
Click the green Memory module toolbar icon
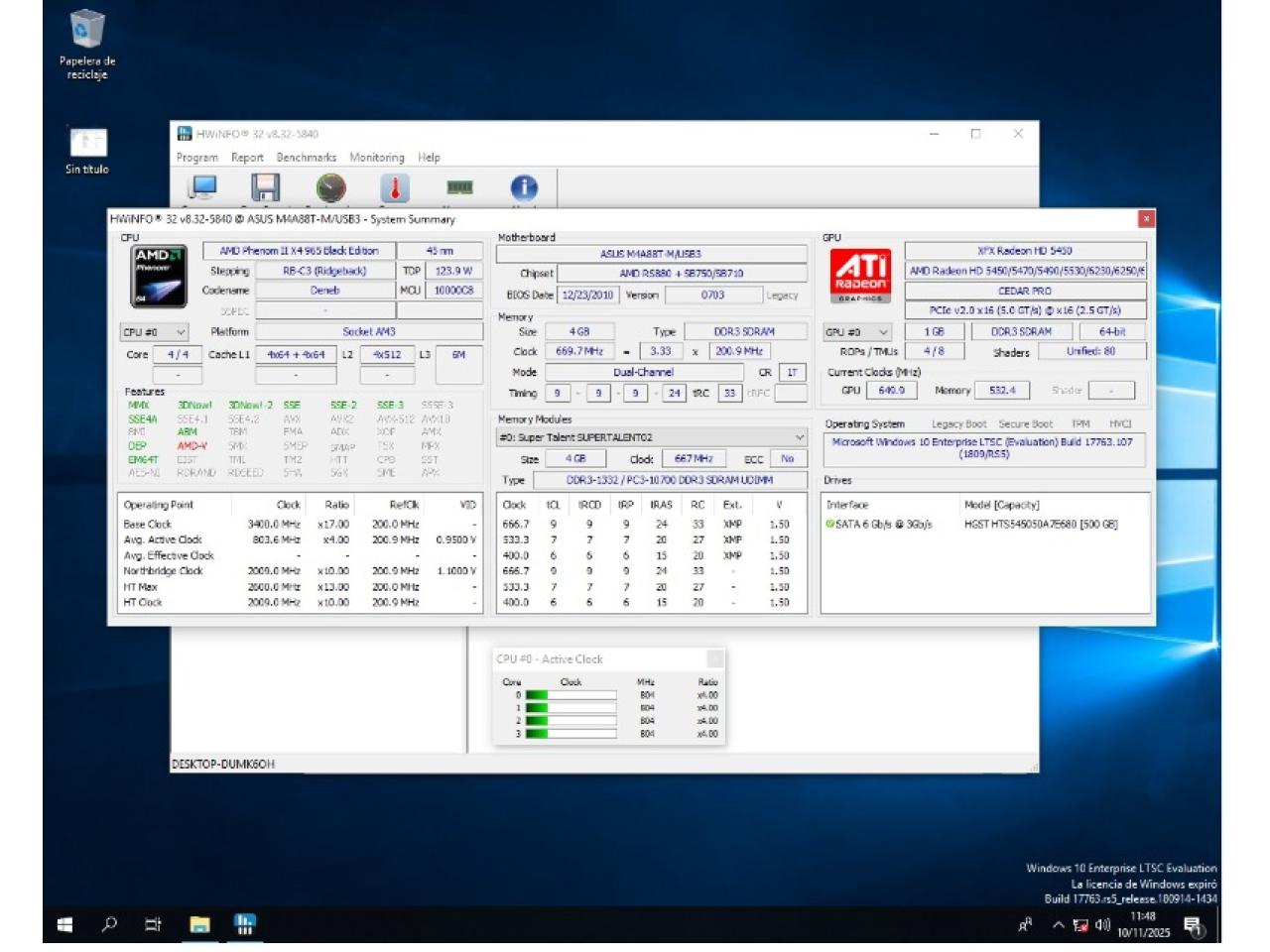point(459,187)
